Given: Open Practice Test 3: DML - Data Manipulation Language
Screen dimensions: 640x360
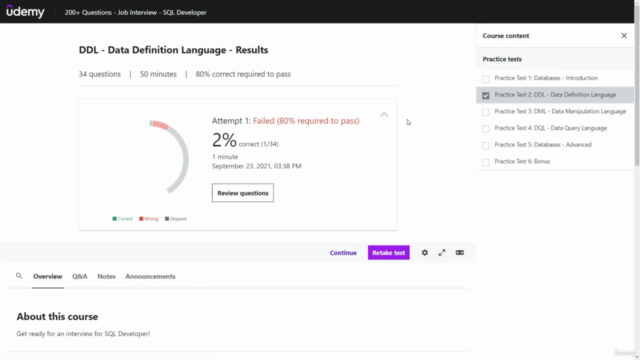Looking at the screenshot, I should (560, 111).
